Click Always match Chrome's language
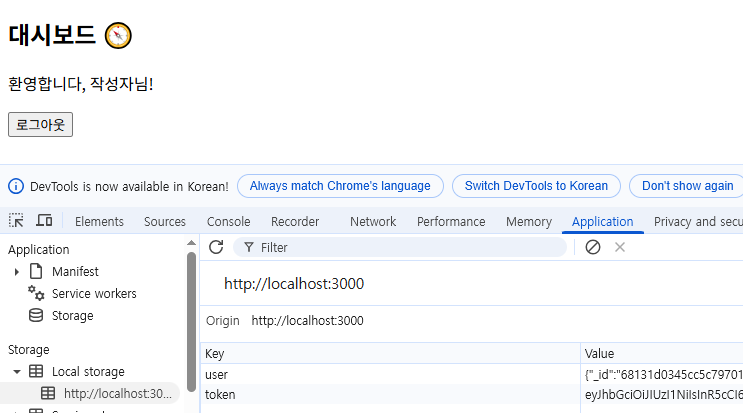Viewport: 743px width, 413px height. click(340, 186)
